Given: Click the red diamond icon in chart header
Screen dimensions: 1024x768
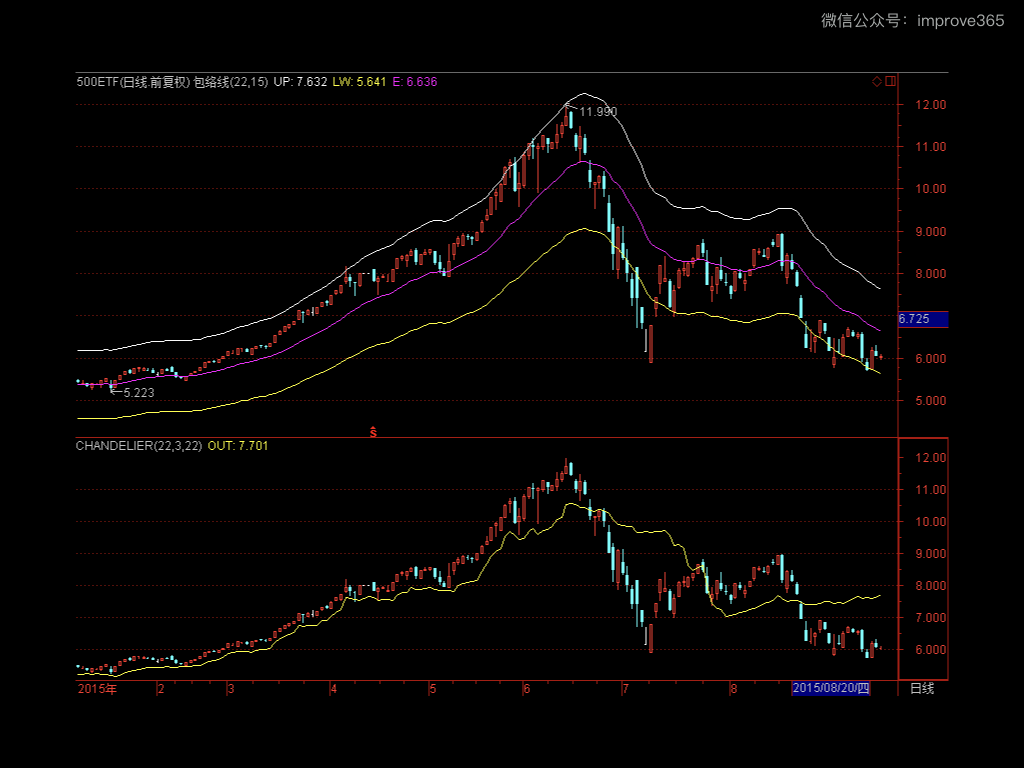Looking at the screenshot, I should (877, 81).
